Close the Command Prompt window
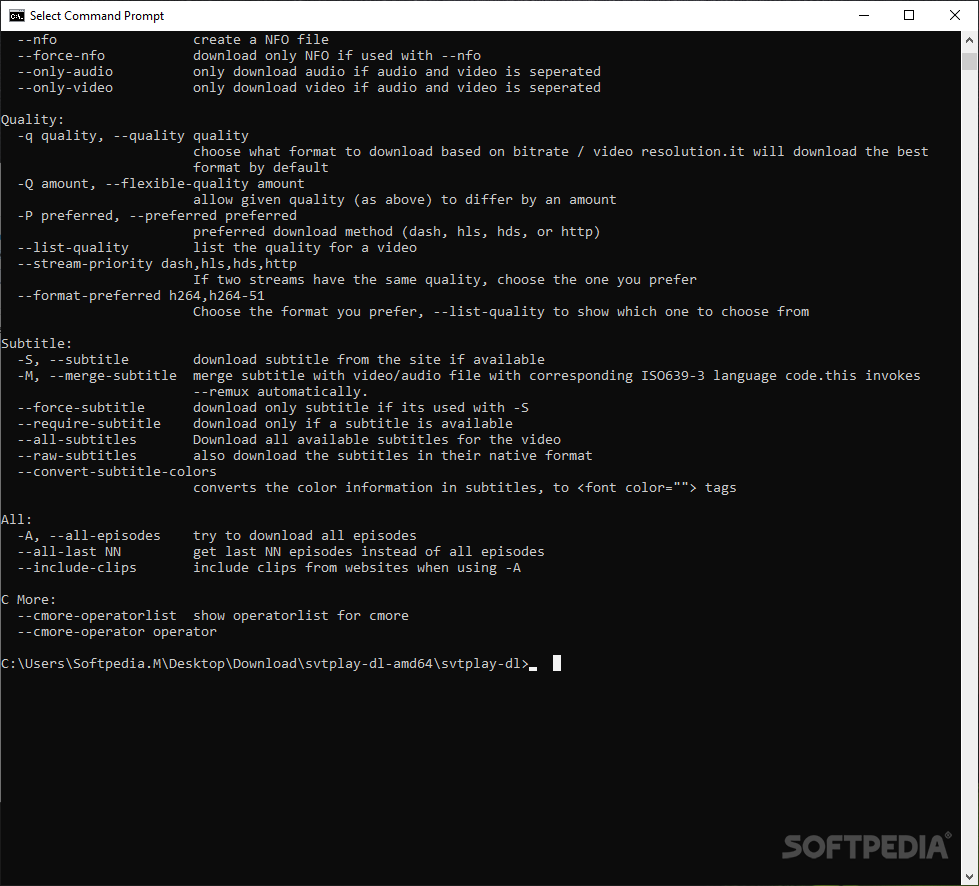This screenshot has width=979, height=886. (x=955, y=16)
